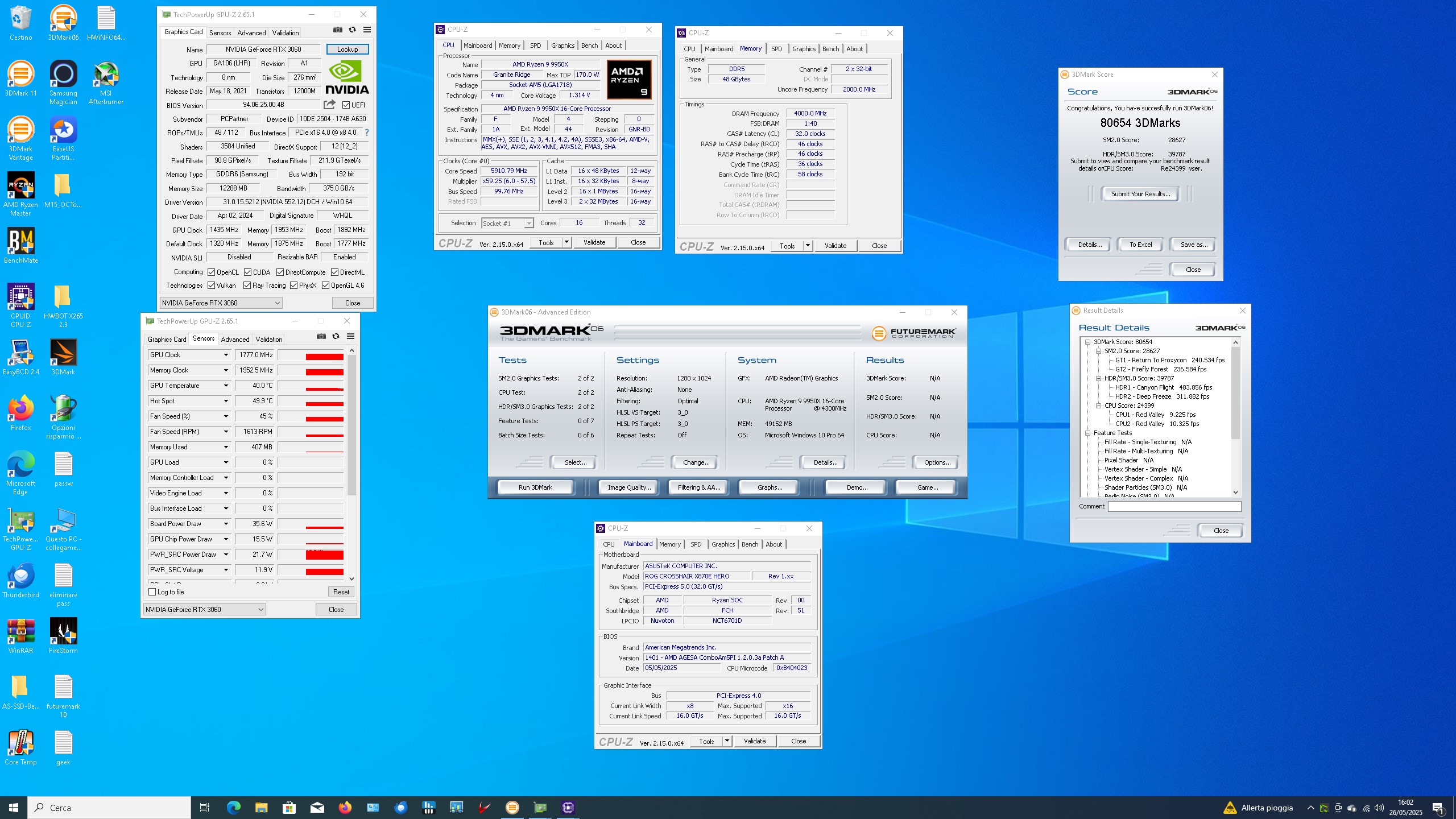Launch EasyBCD 2.4 desktop icon
This screenshot has width=1456, height=819.
tap(20, 357)
